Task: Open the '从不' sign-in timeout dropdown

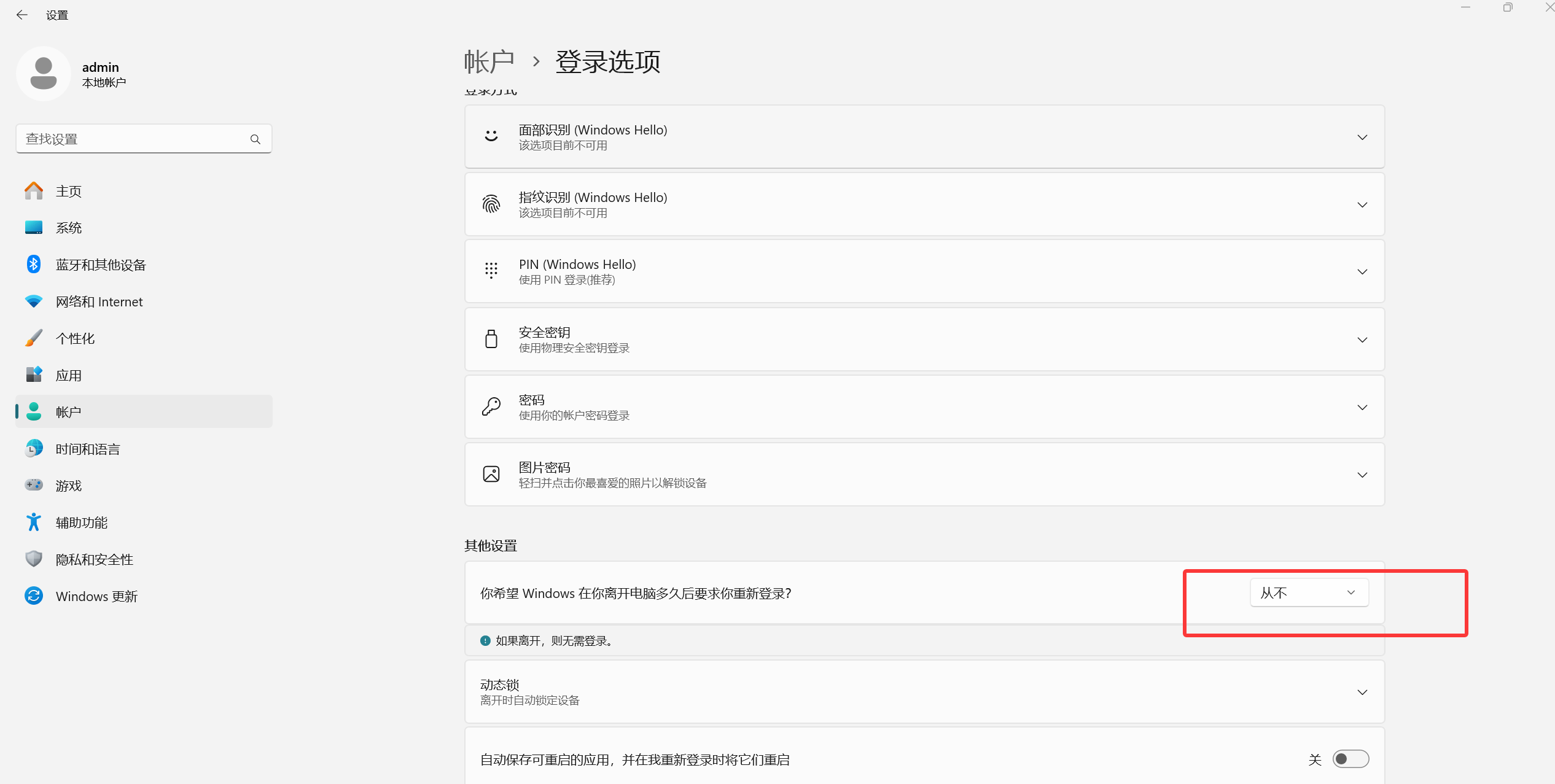Action: pos(1309,592)
